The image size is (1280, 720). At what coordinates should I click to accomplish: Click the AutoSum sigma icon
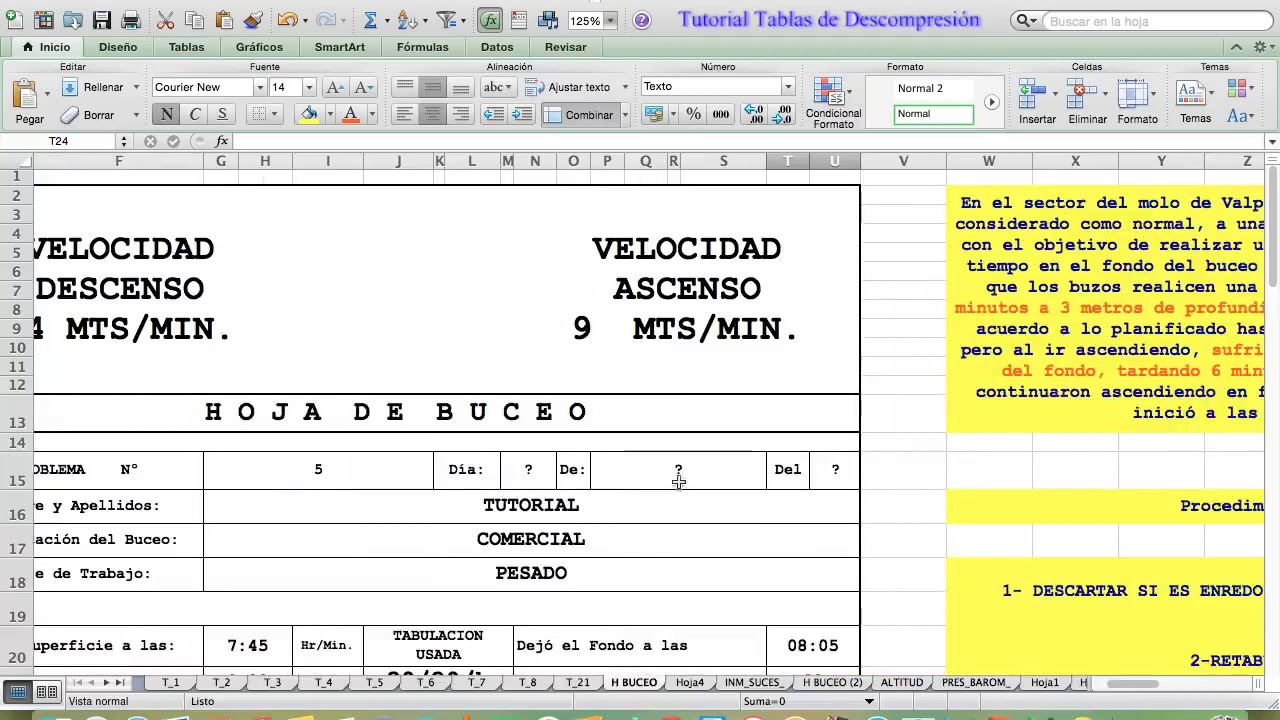[x=370, y=20]
